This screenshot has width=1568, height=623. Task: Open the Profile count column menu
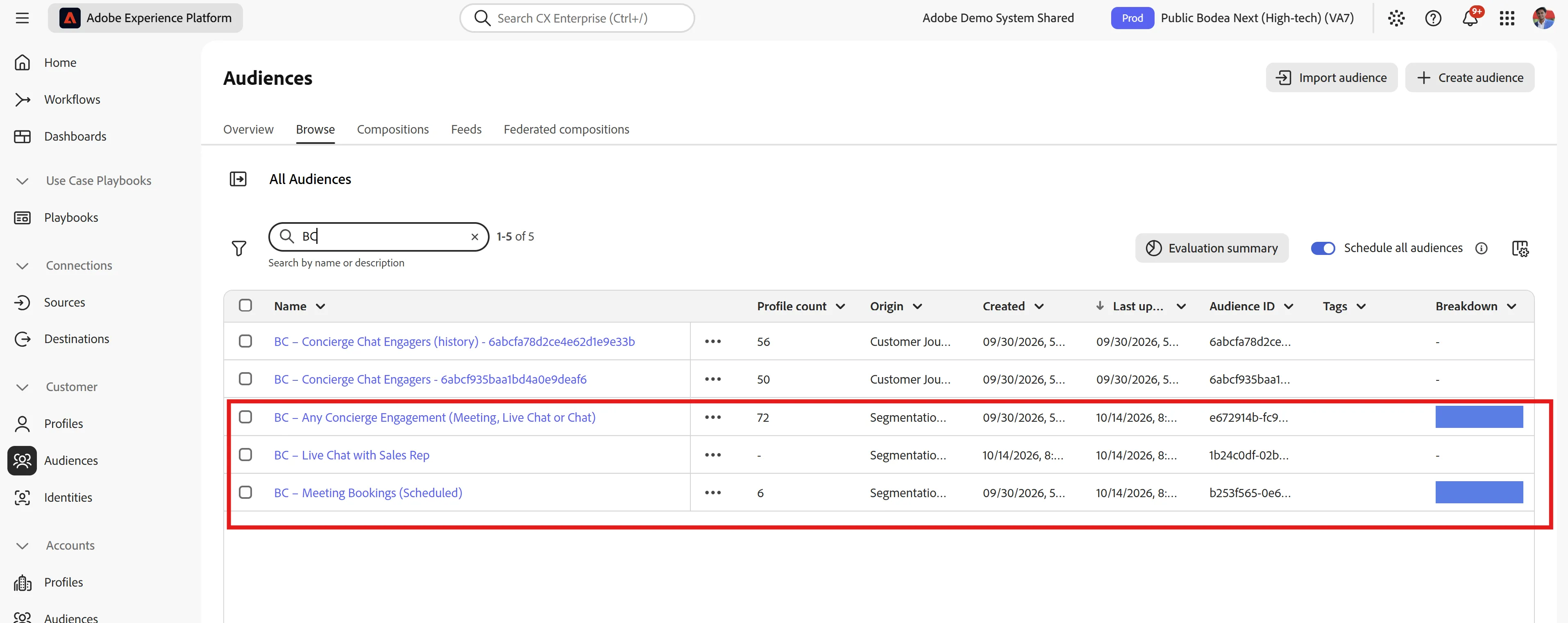coord(840,306)
